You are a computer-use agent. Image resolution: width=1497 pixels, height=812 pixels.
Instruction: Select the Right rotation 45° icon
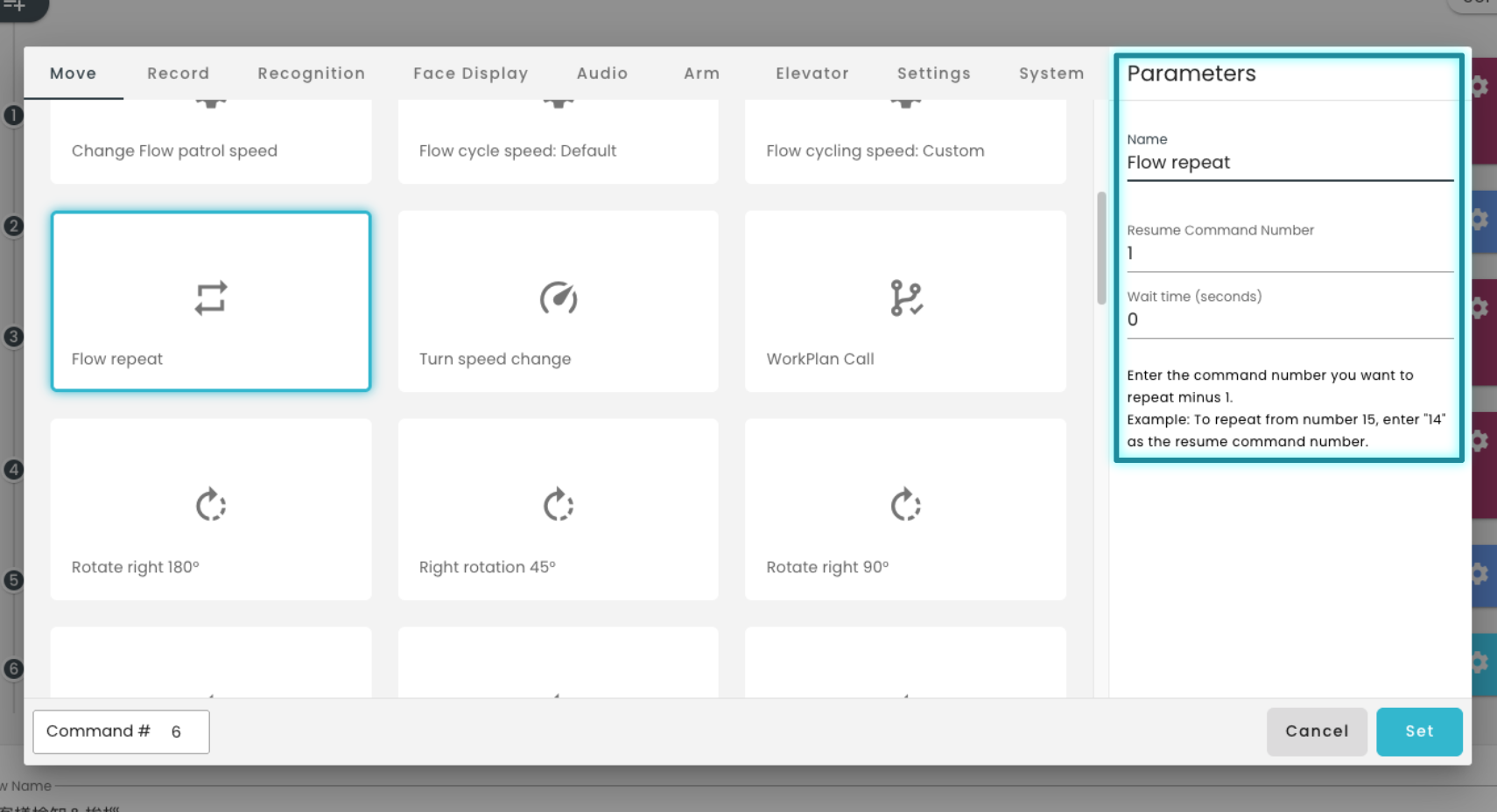pyautogui.click(x=558, y=506)
